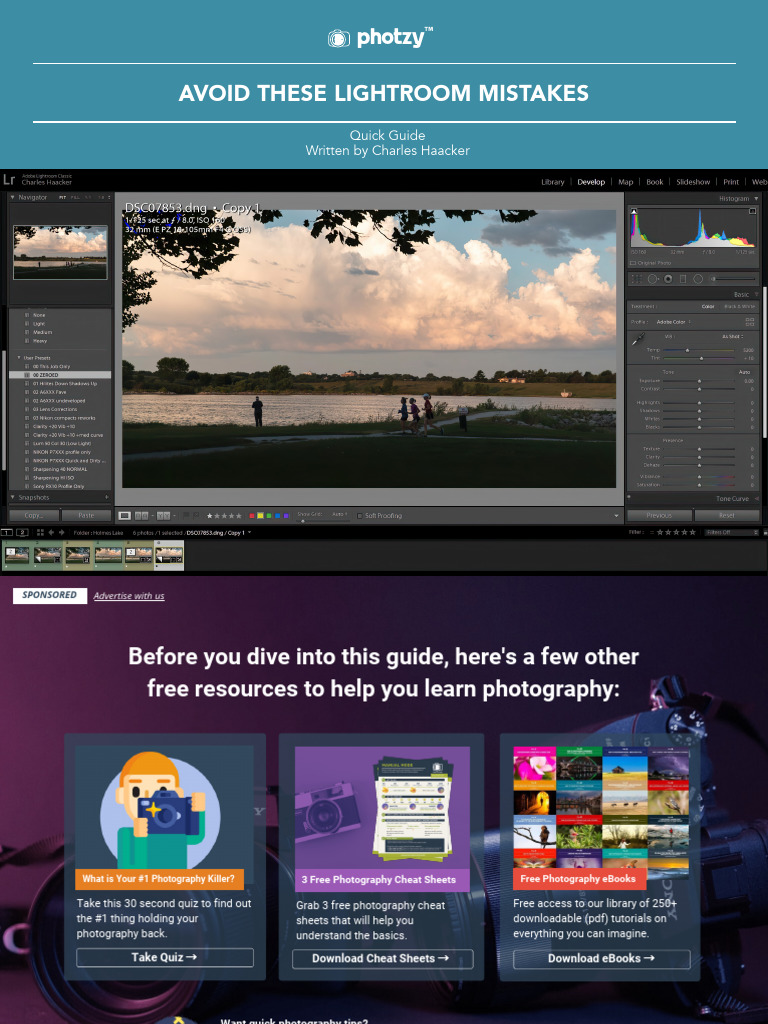Select the Graduated Filter tool icon
This screenshot has width=768, height=1024.
tap(683, 279)
